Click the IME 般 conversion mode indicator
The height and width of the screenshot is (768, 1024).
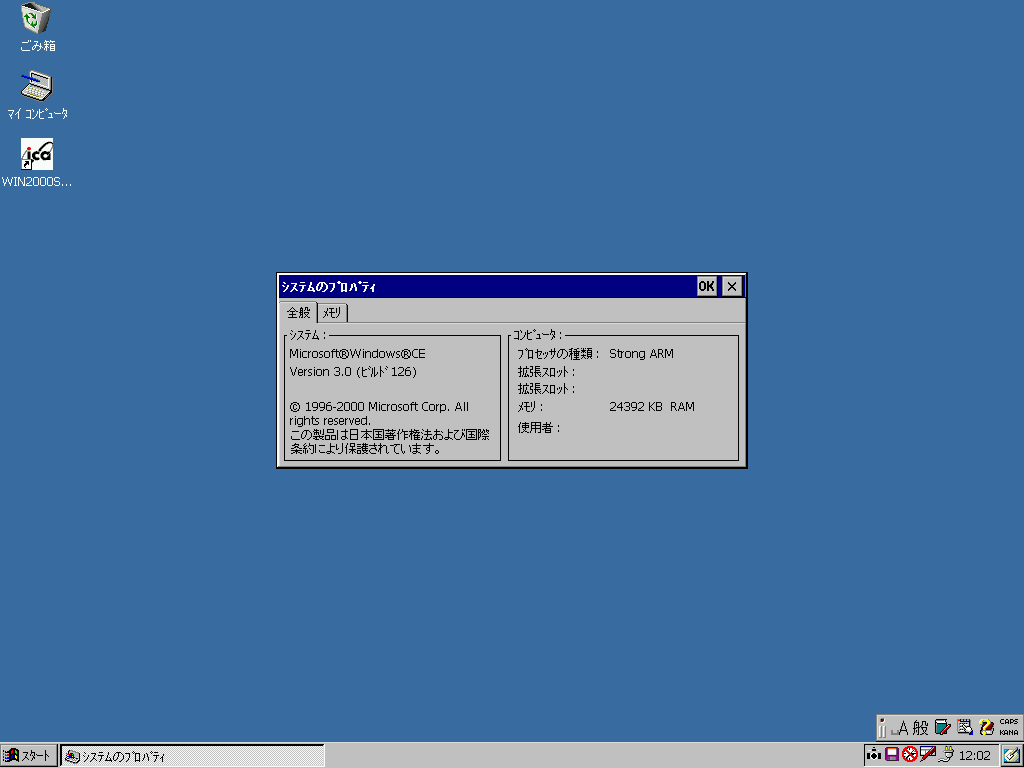(920, 728)
